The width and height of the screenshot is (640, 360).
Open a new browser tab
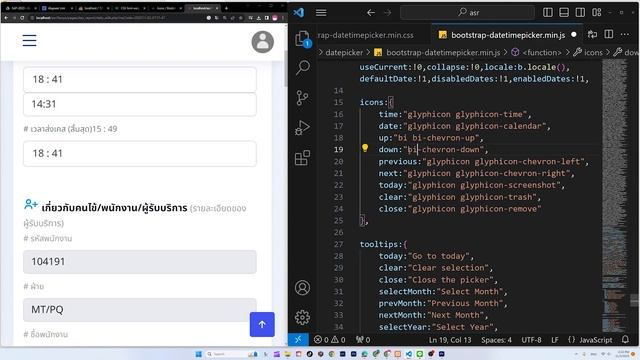pyautogui.click(x=226, y=8)
